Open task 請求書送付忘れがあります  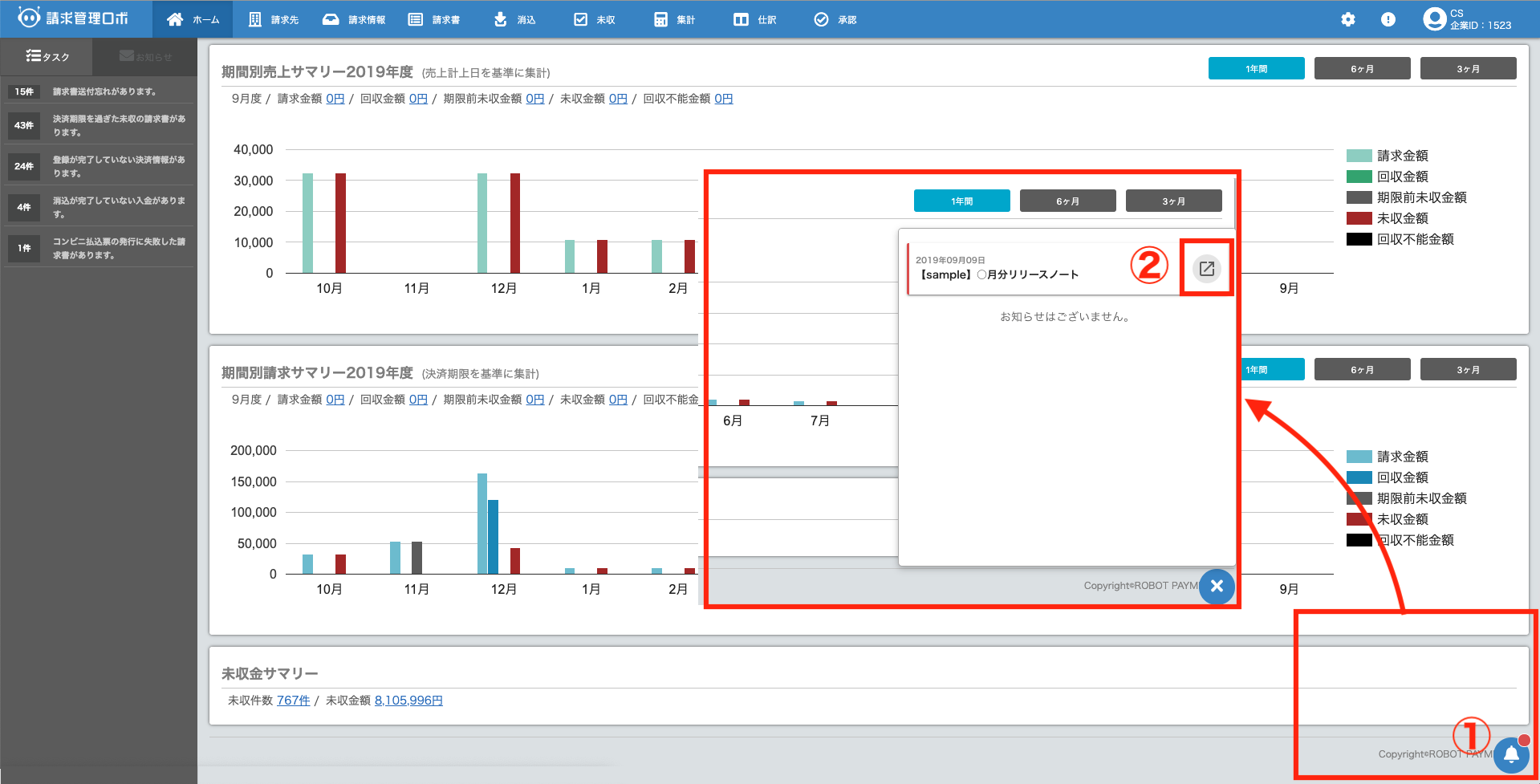tap(104, 91)
